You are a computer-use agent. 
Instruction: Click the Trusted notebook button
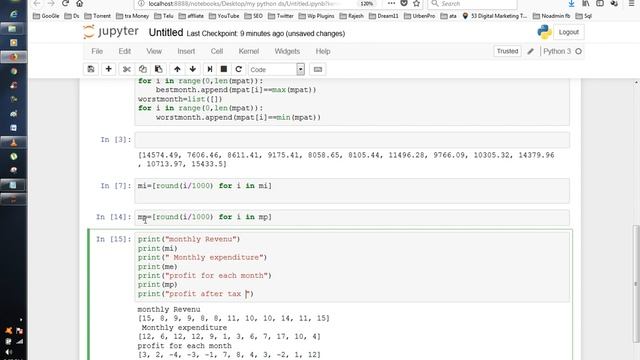pos(507,51)
